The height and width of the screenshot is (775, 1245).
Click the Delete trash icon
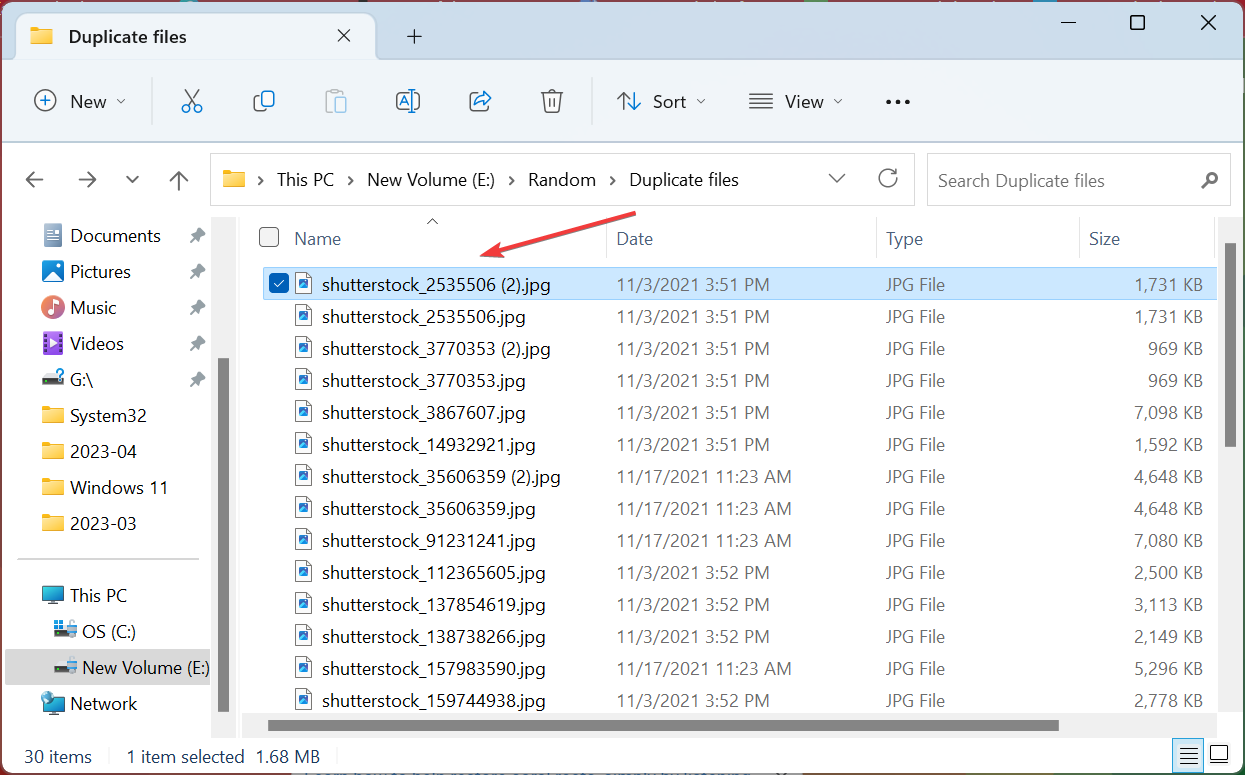(552, 101)
